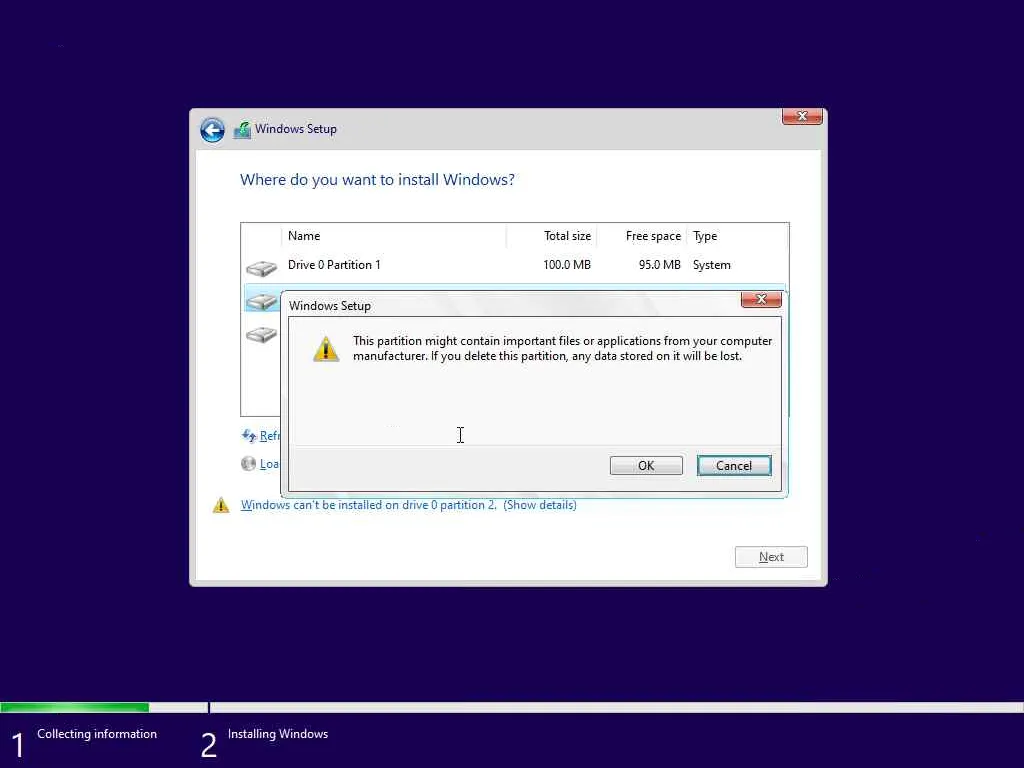
Task: Click the Load driver disc icon
Action: (x=248, y=464)
